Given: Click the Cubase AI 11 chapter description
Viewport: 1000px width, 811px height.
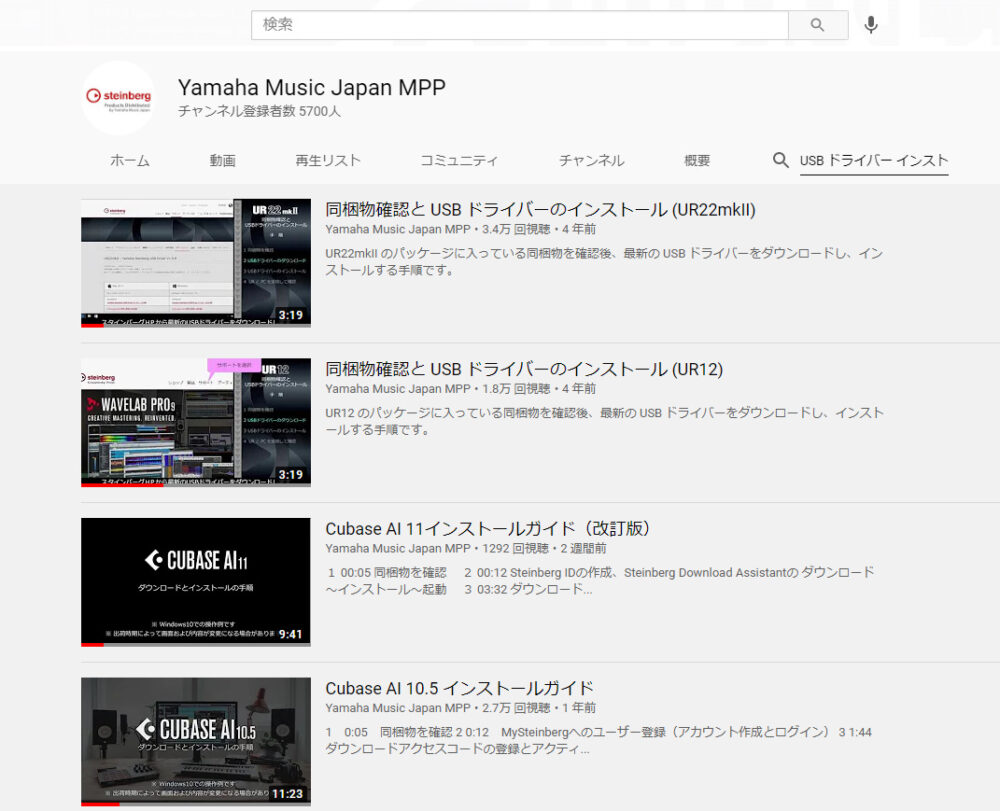Looking at the screenshot, I should [599, 580].
